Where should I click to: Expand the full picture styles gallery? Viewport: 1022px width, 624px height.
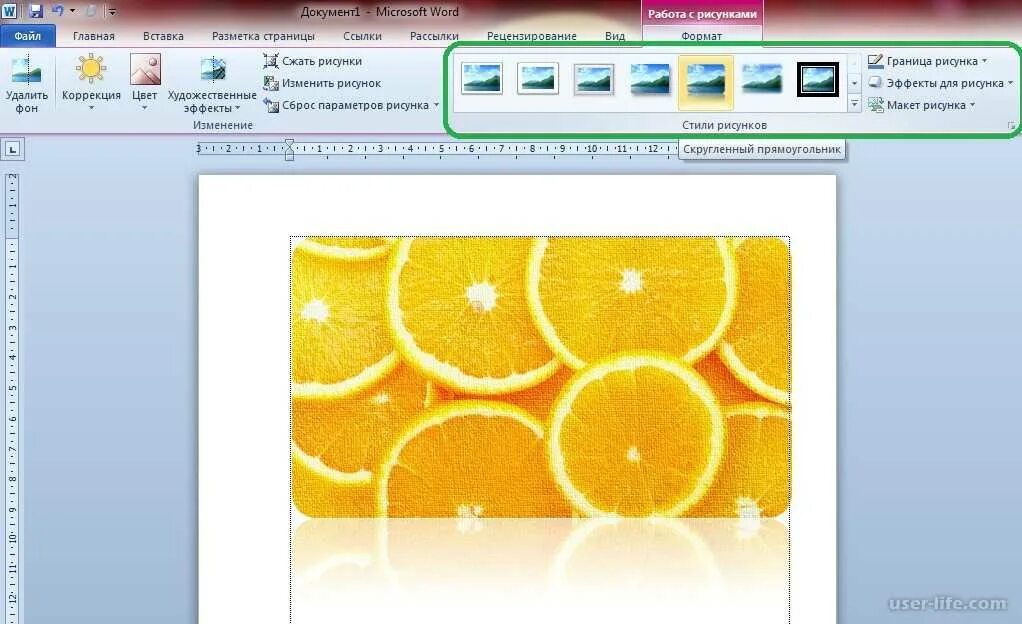point(854,104)
